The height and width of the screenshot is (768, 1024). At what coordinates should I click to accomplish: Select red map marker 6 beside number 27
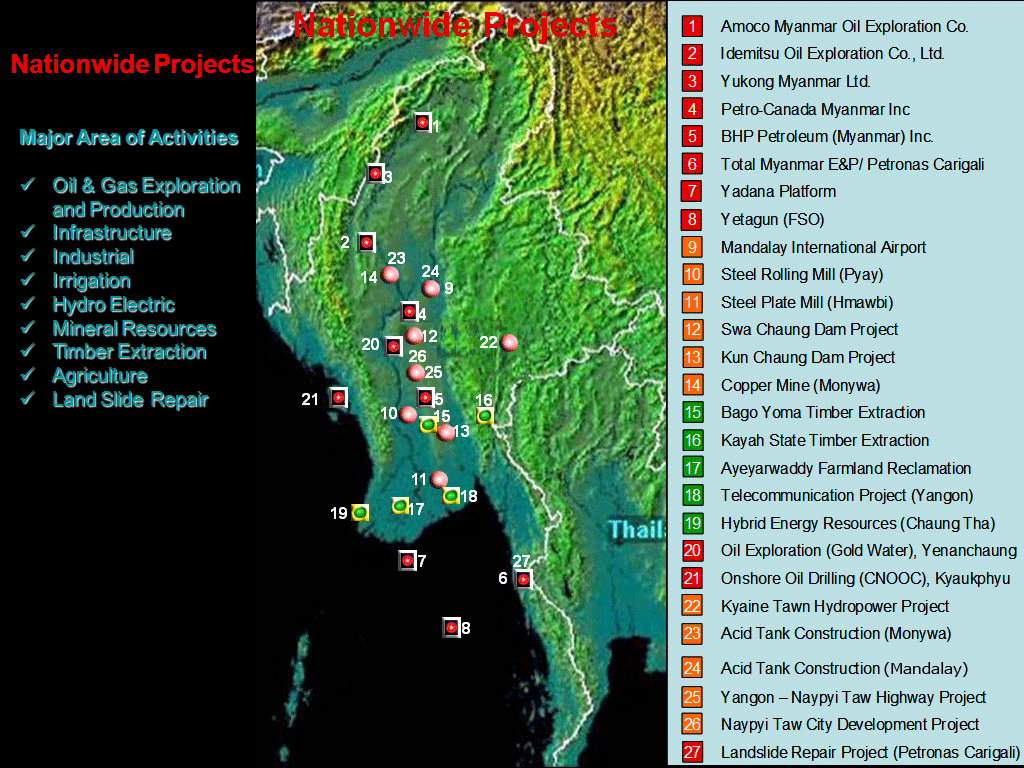[x=523, y=579]
